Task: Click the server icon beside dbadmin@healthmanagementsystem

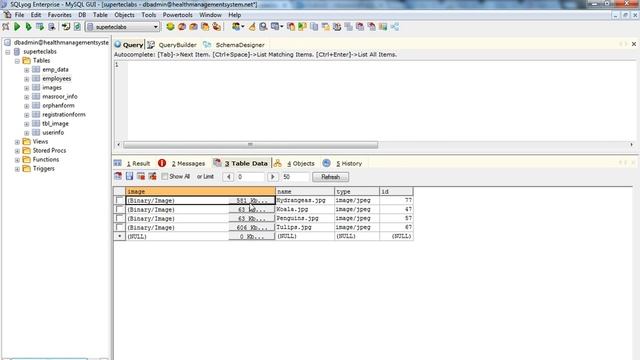Action: click(7, 42)
